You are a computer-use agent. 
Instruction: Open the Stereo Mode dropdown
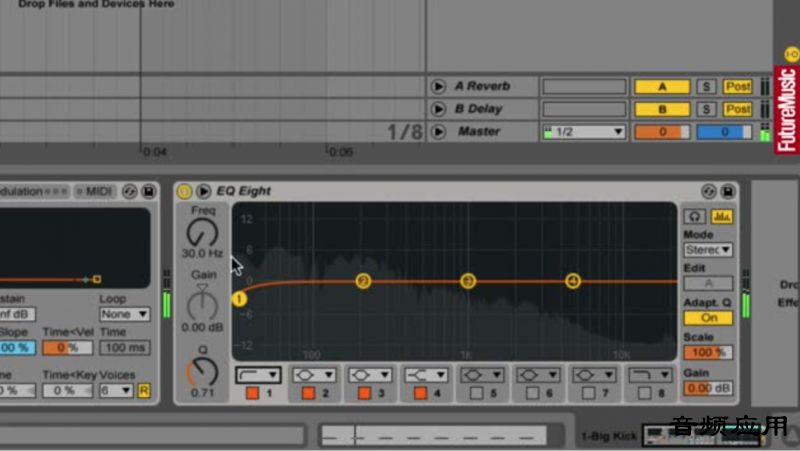point(708,250)
